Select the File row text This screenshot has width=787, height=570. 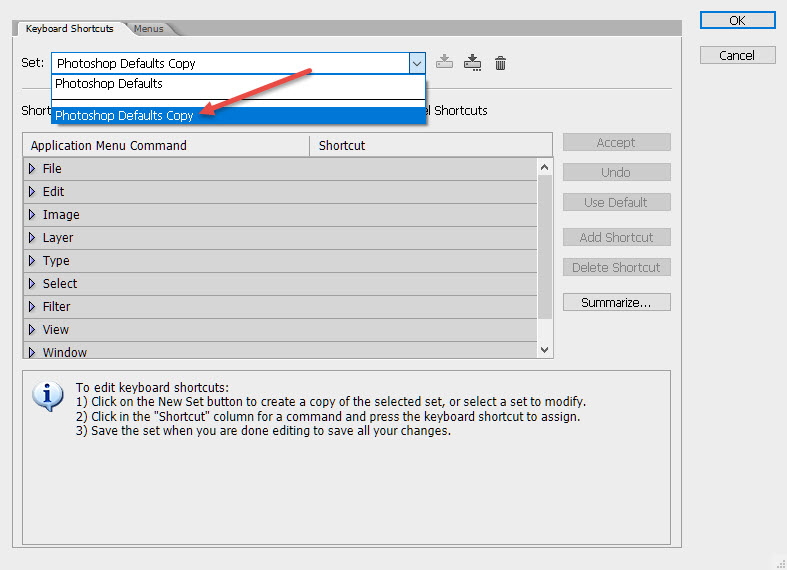[x=52, y=169]
